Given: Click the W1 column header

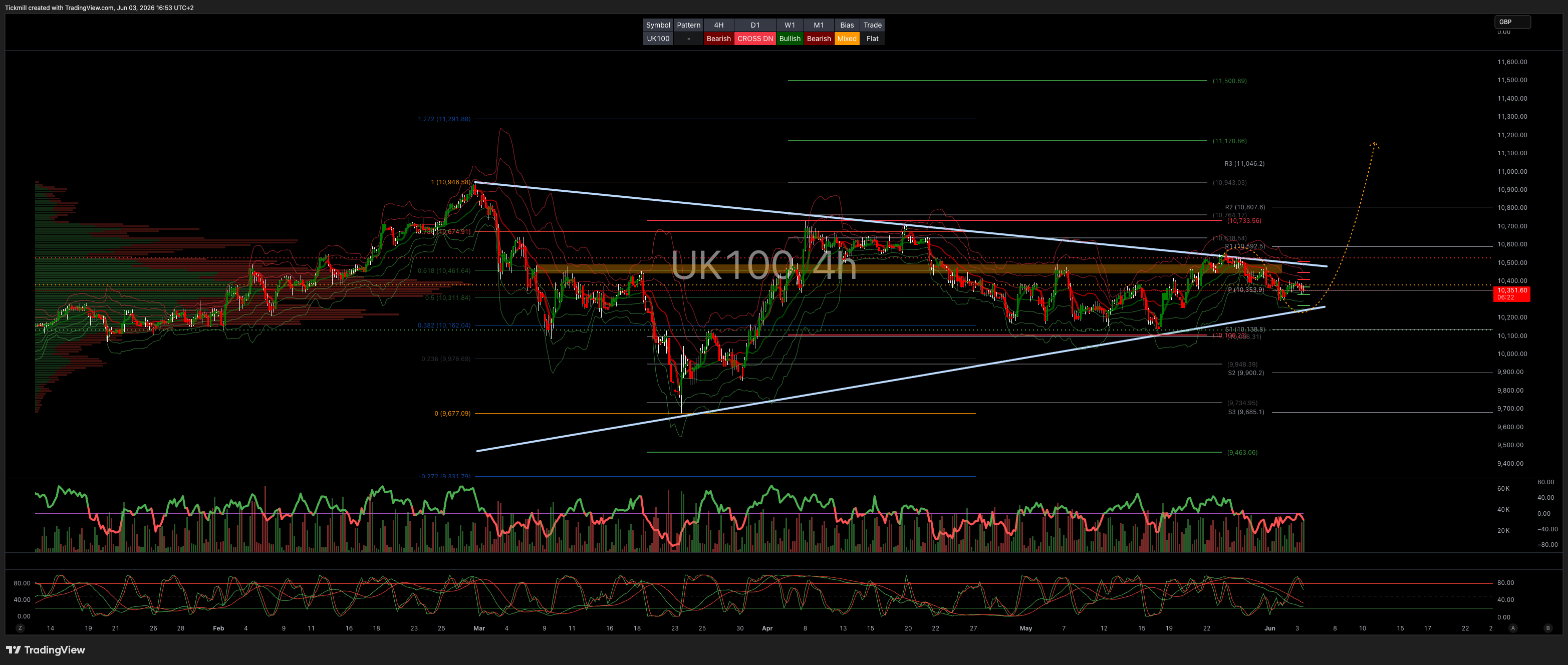Looking at the screenshot, I should [790, 25].
